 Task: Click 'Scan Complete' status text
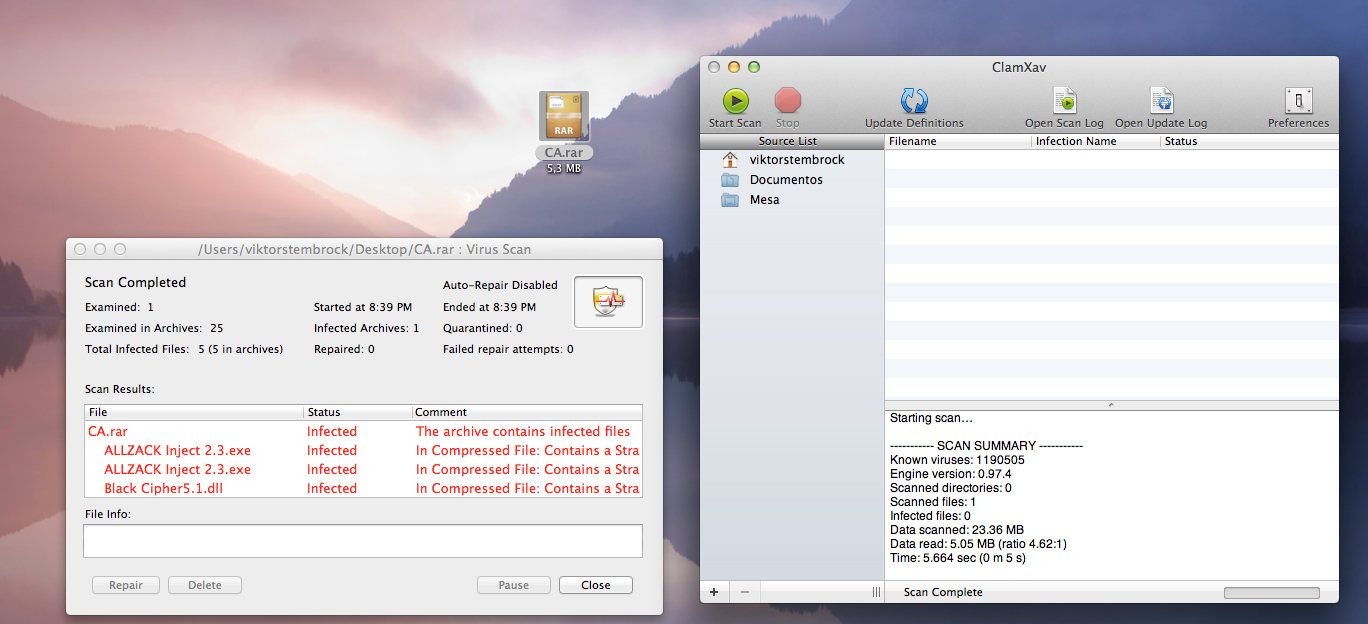coord(943,593)
